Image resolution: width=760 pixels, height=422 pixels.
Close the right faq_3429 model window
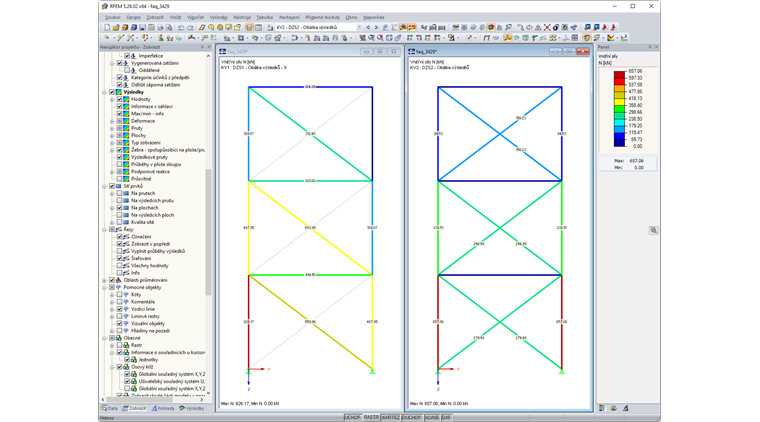tap(583, 51)
